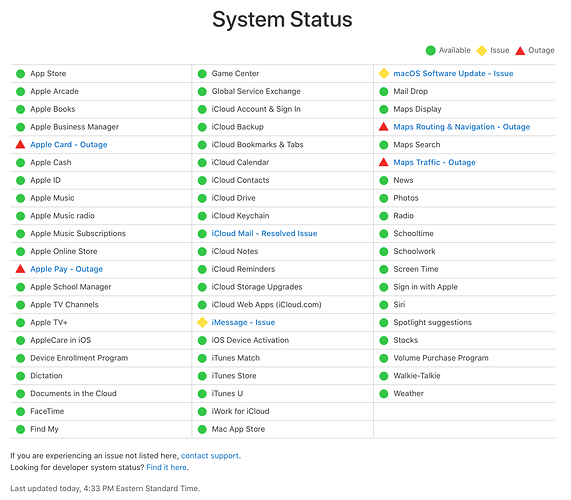Open the Apple Pay - Outage link
This screenshot has width=571, height=500.
[x=67, y=269]
